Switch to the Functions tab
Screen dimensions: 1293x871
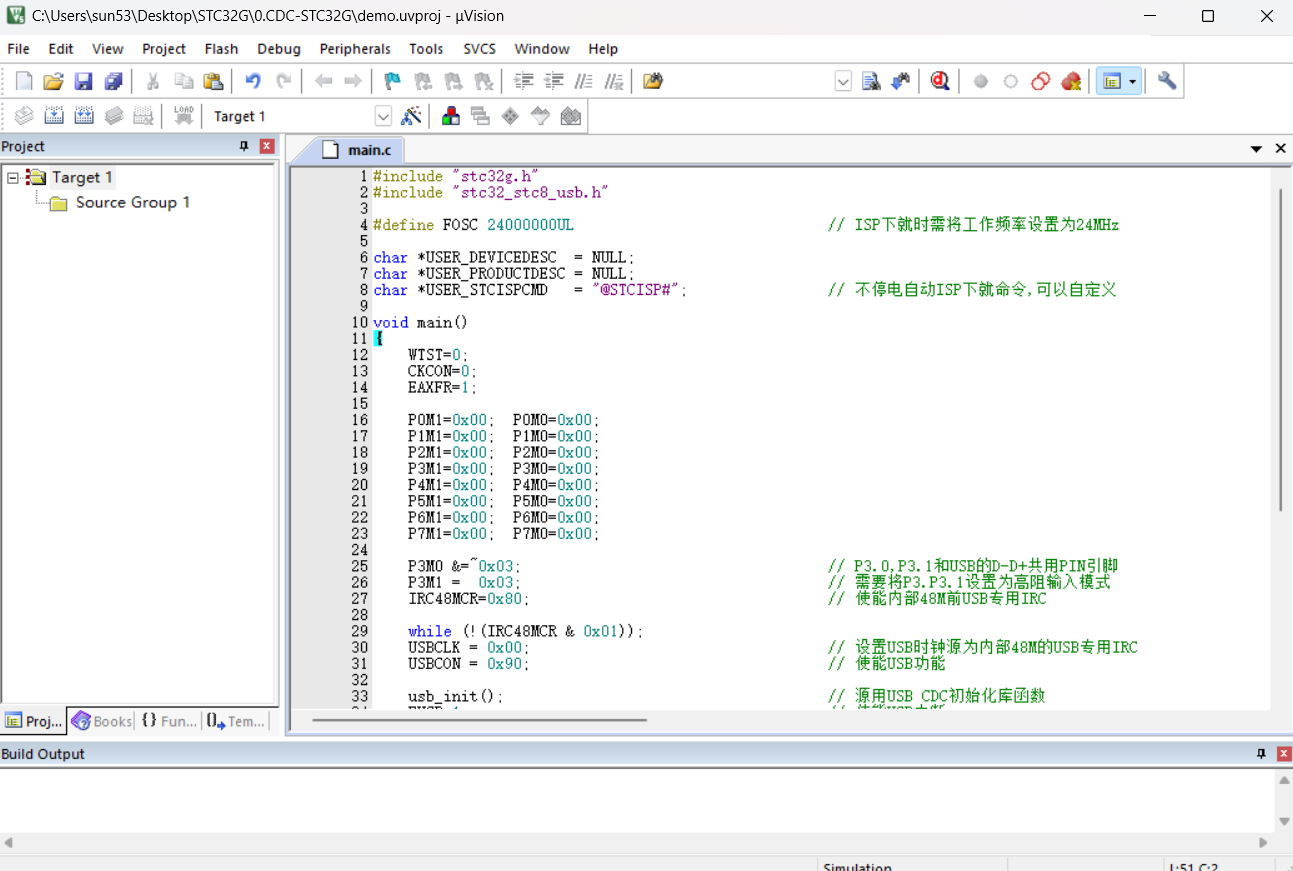[168, 721]
